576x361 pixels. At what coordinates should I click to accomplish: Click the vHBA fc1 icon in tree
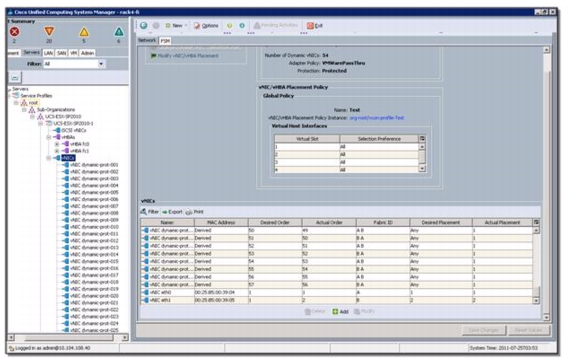(x=66, y=151)
